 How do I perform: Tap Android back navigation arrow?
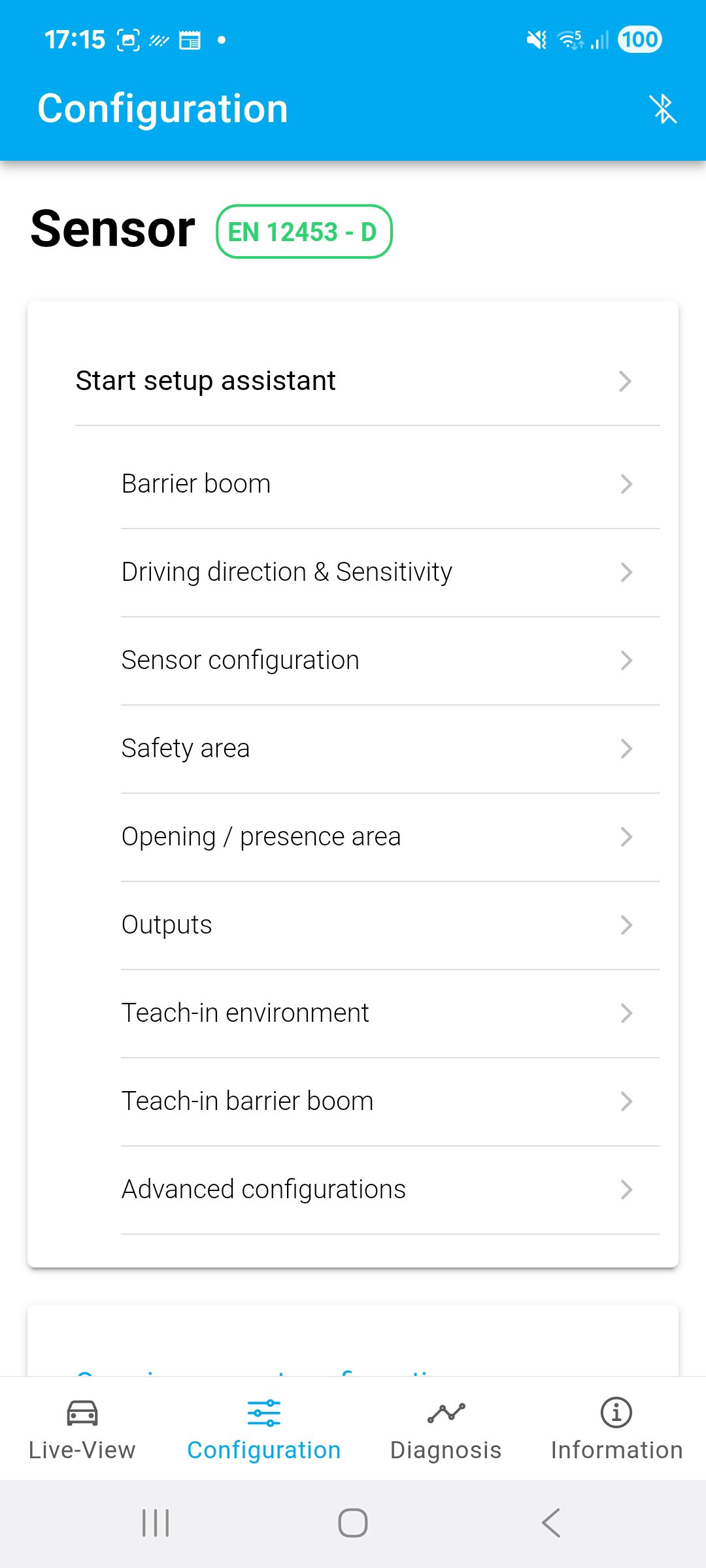551,1523
